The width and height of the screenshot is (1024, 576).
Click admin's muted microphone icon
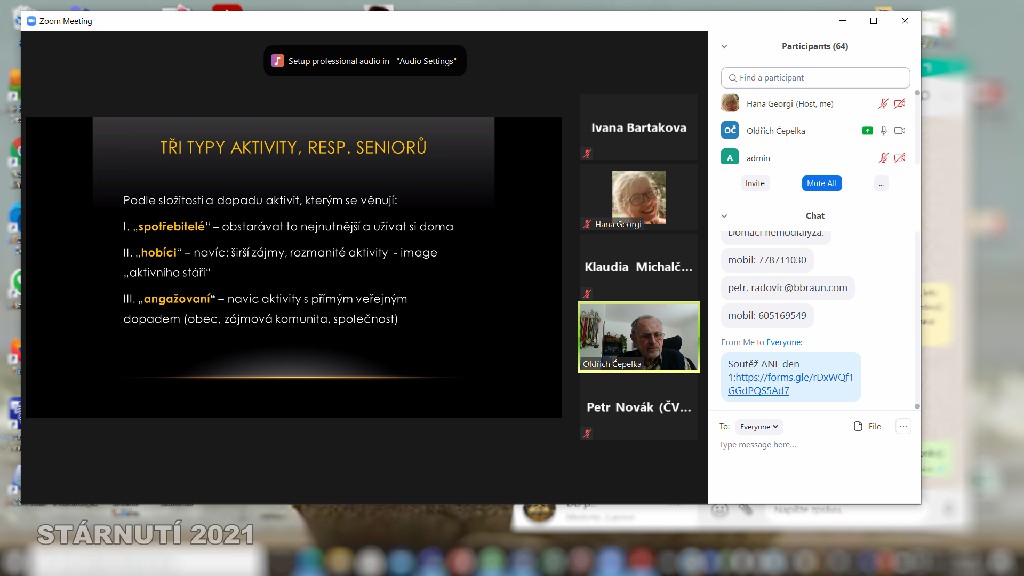click(883, 158)
